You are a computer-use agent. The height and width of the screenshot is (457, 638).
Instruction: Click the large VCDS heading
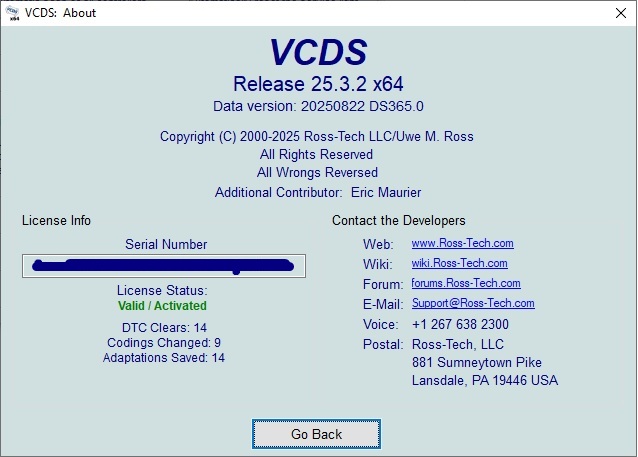point(319,52)
